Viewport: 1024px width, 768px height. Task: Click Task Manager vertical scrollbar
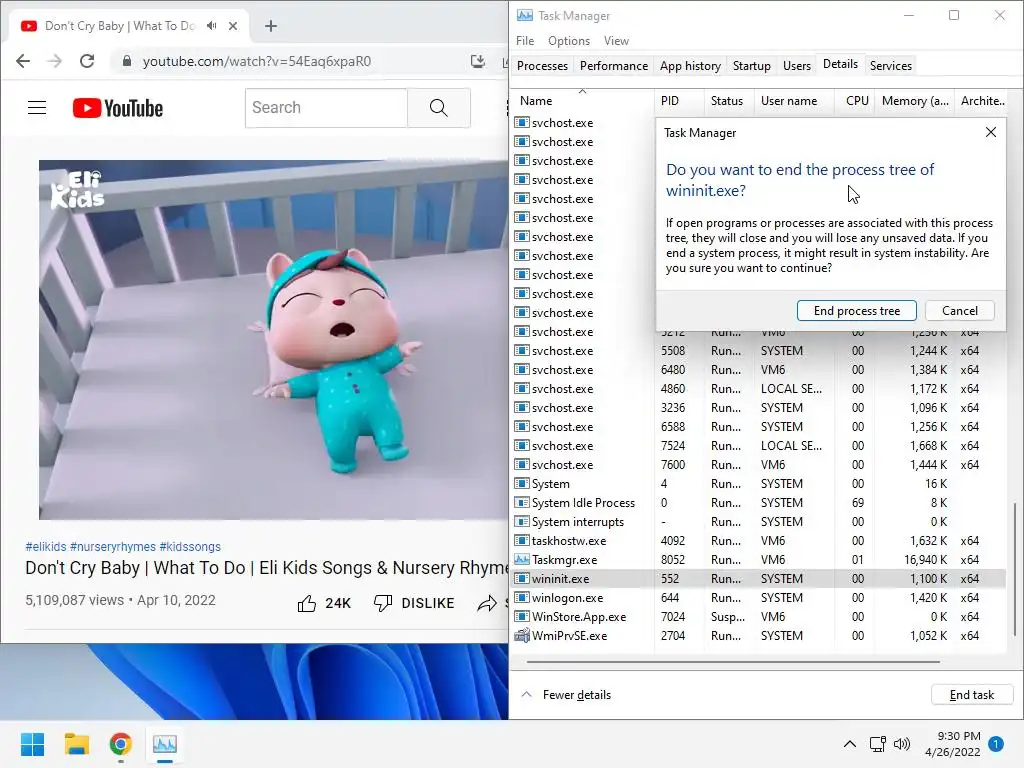(1014, 568)
